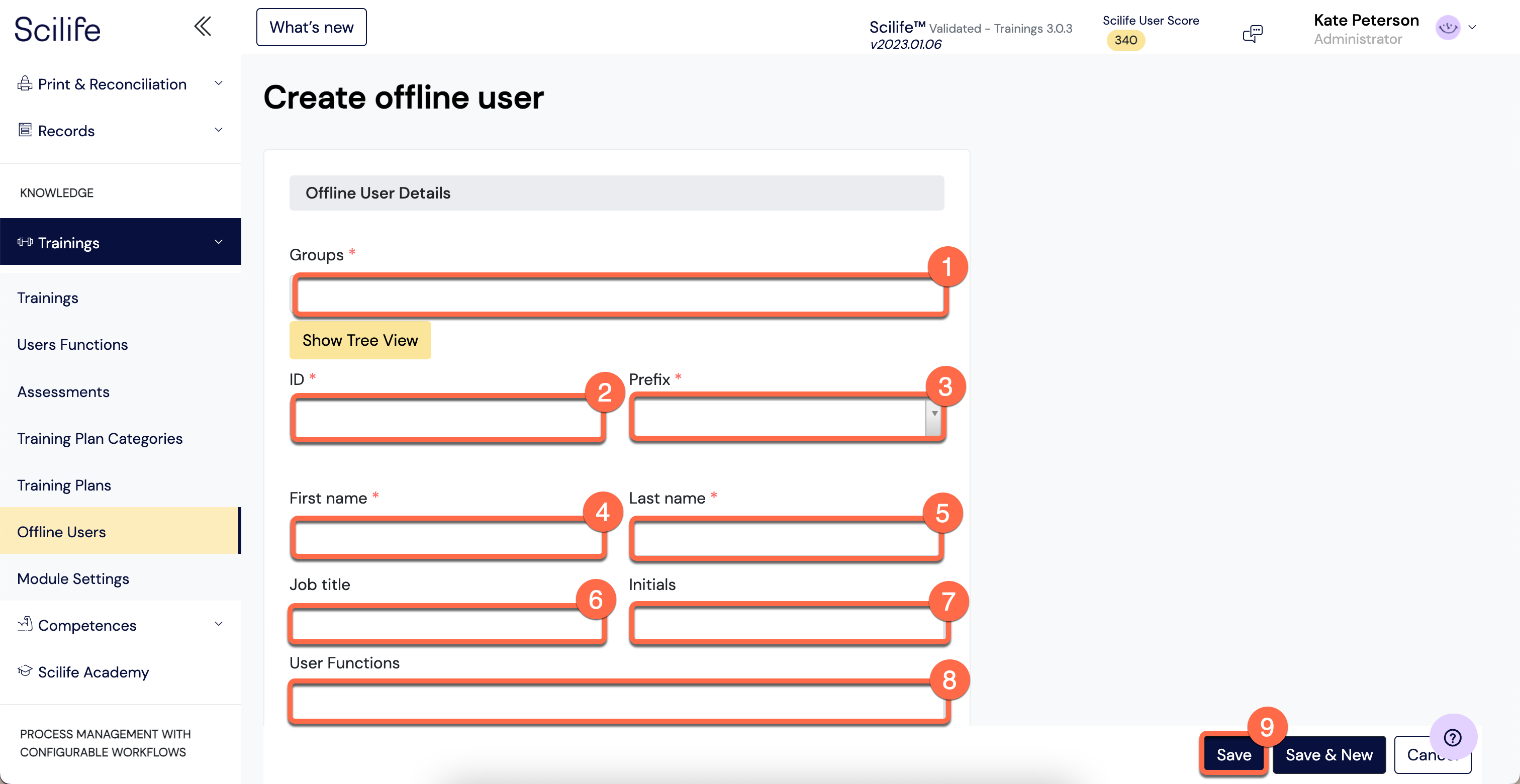Collapse the Trainings section chevron

tap(218, 242)
